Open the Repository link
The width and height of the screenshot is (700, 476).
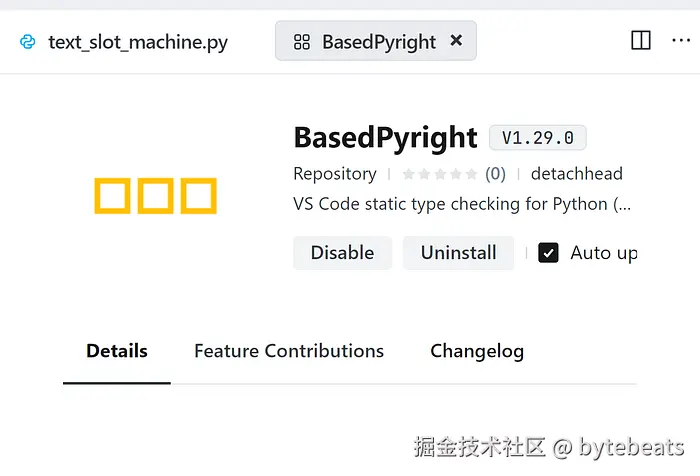(335, 174)
